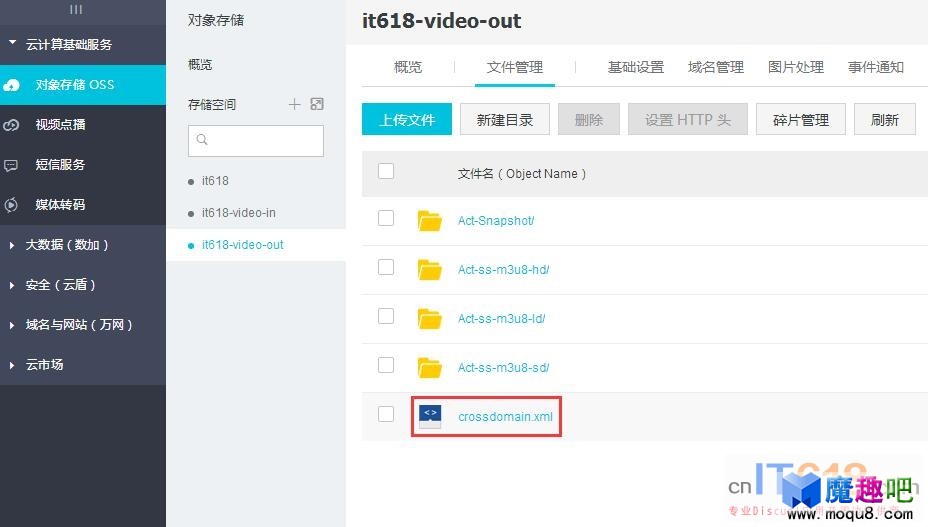This screenshot has height=527, width=928.
Task: Click the 碎片管理 button
Action: pos(801,120)
